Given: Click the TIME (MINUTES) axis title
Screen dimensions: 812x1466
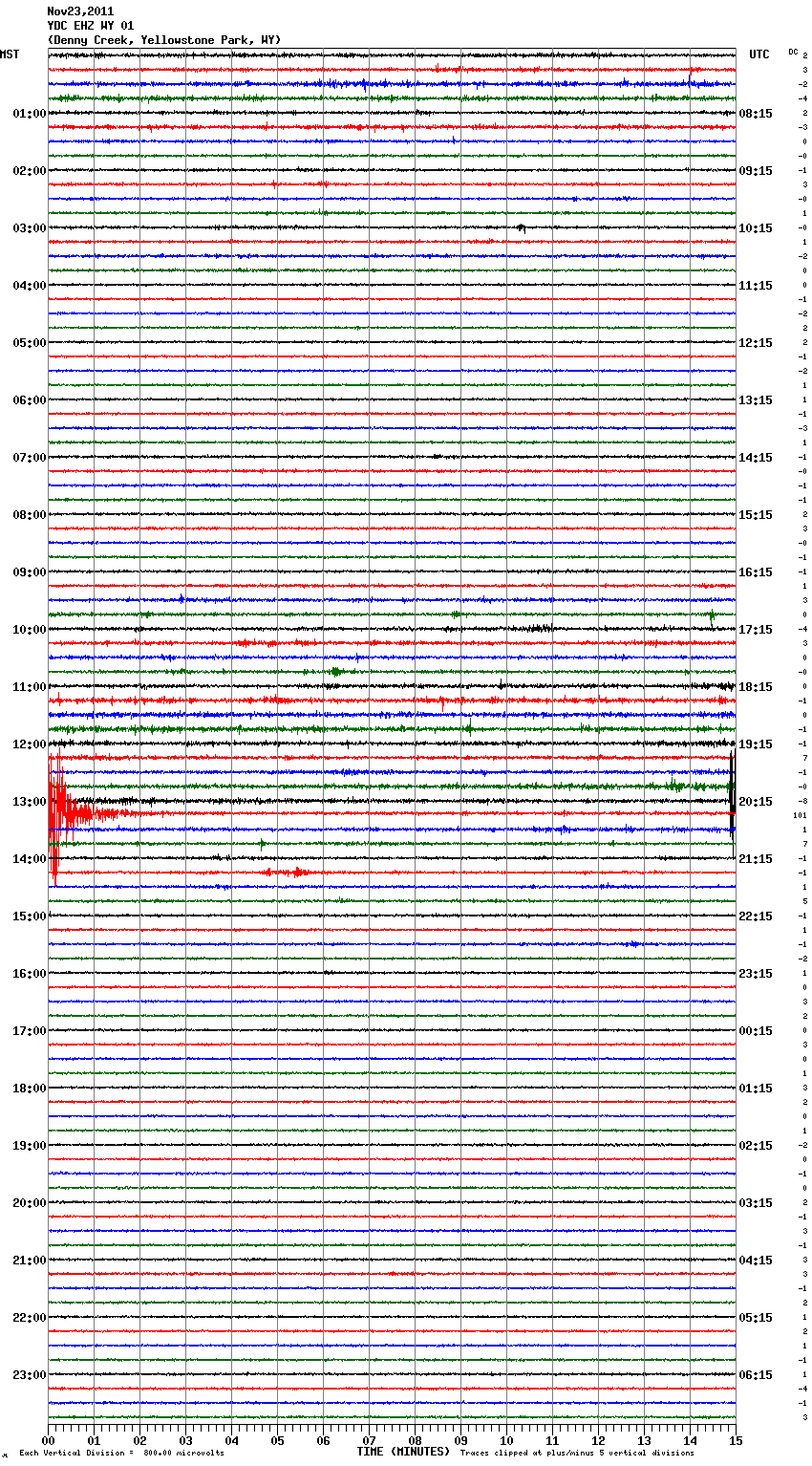Looking at the screenshot, I should pos(403,1452).
